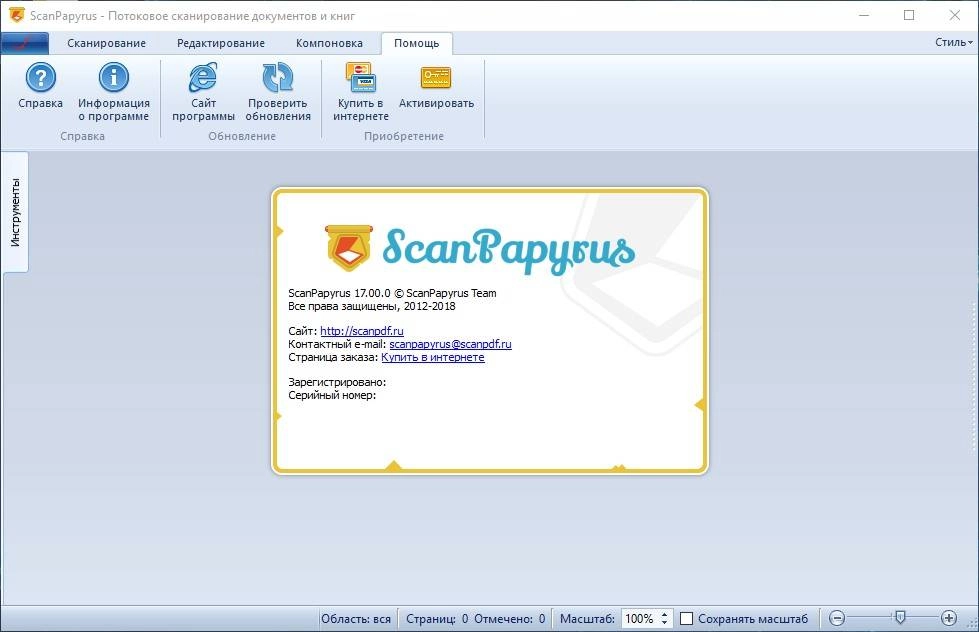Open the Справка help icon

pyautogui.click(x=41, y=77)
